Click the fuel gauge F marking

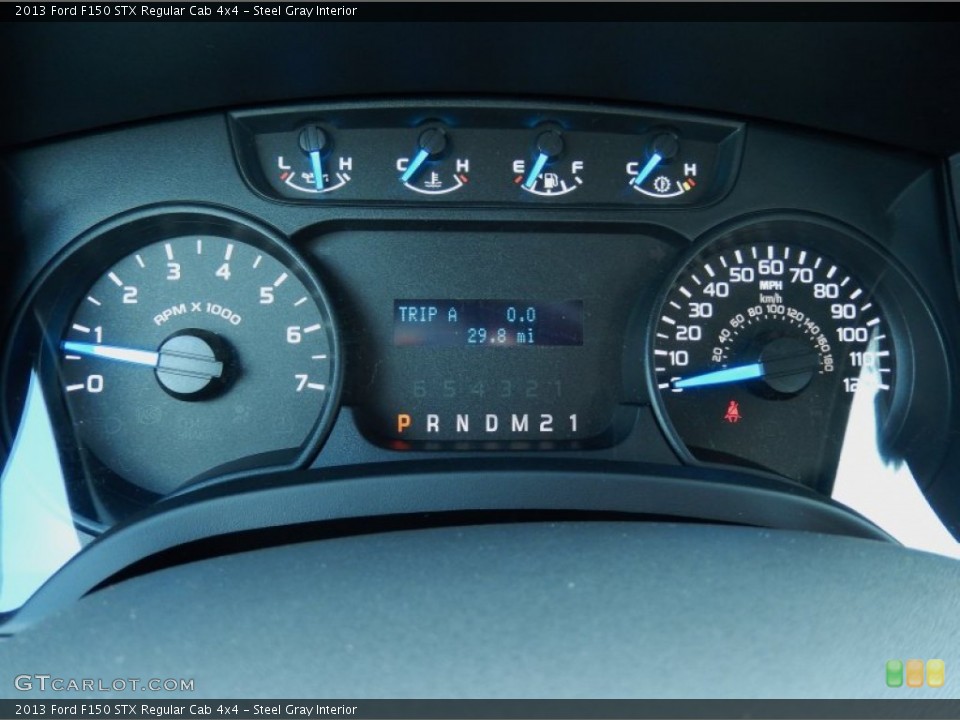(x=577, y=167)
